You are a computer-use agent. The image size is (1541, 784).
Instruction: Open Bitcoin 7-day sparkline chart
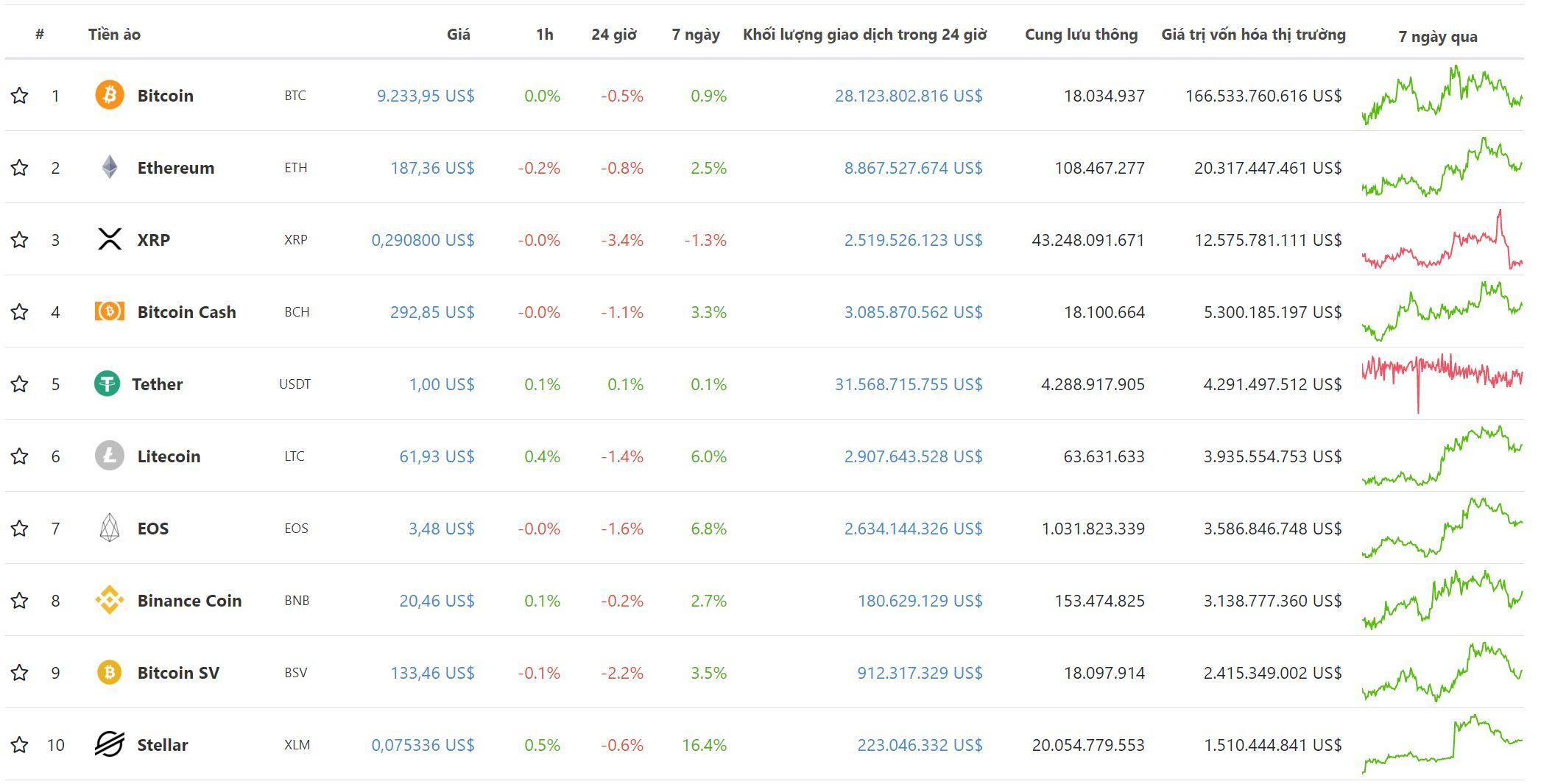coord(1442,95)
